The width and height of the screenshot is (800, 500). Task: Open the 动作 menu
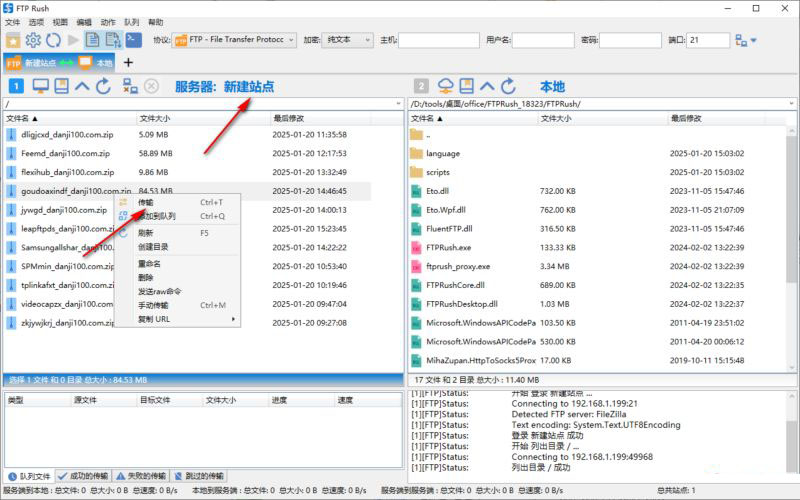[x=108, y=22]
